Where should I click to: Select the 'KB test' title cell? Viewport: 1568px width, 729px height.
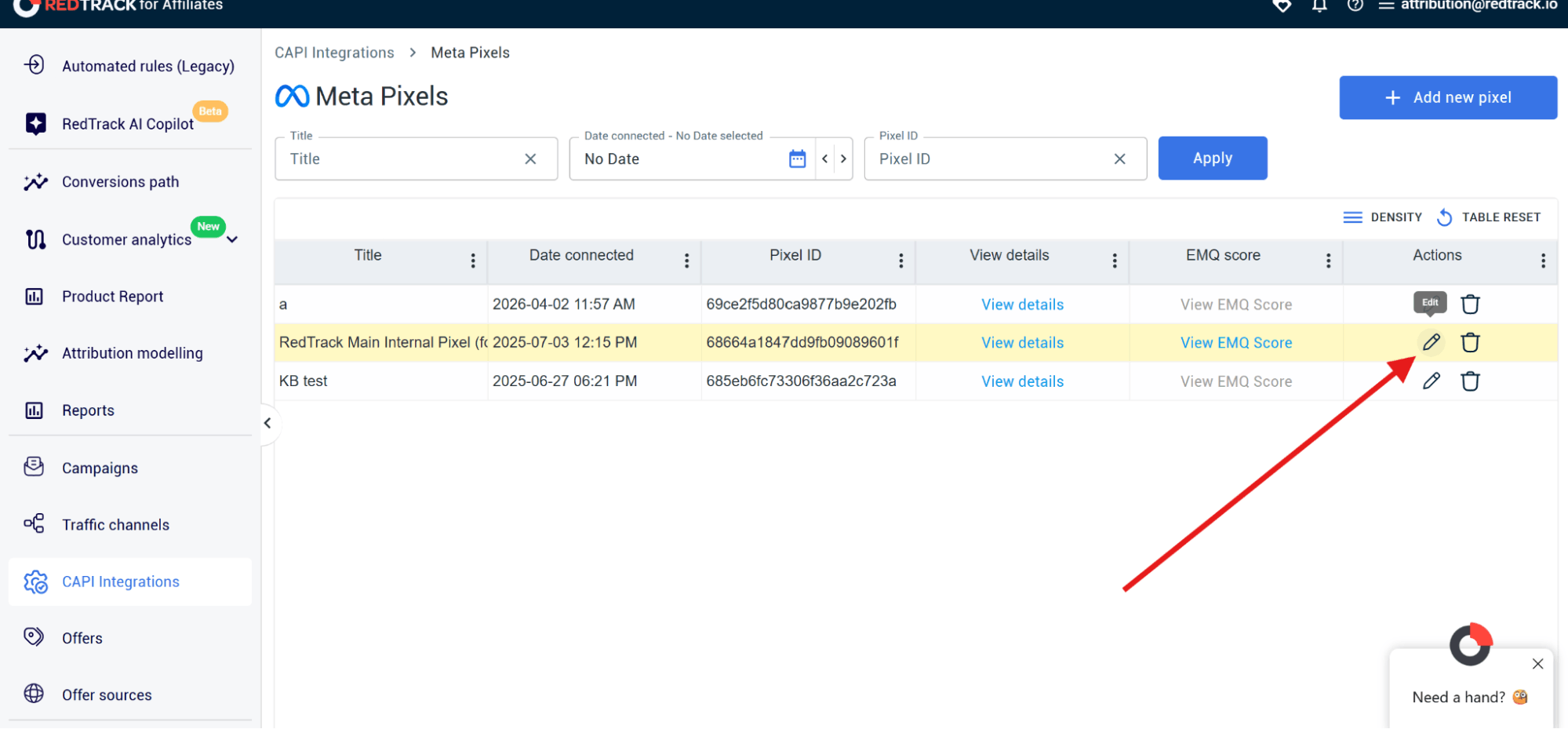(380, 381)
